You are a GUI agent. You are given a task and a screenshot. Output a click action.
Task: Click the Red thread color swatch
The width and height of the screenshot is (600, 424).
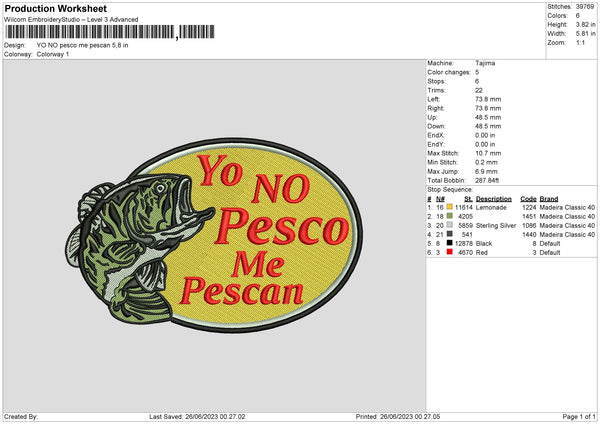tap(449, 252)
